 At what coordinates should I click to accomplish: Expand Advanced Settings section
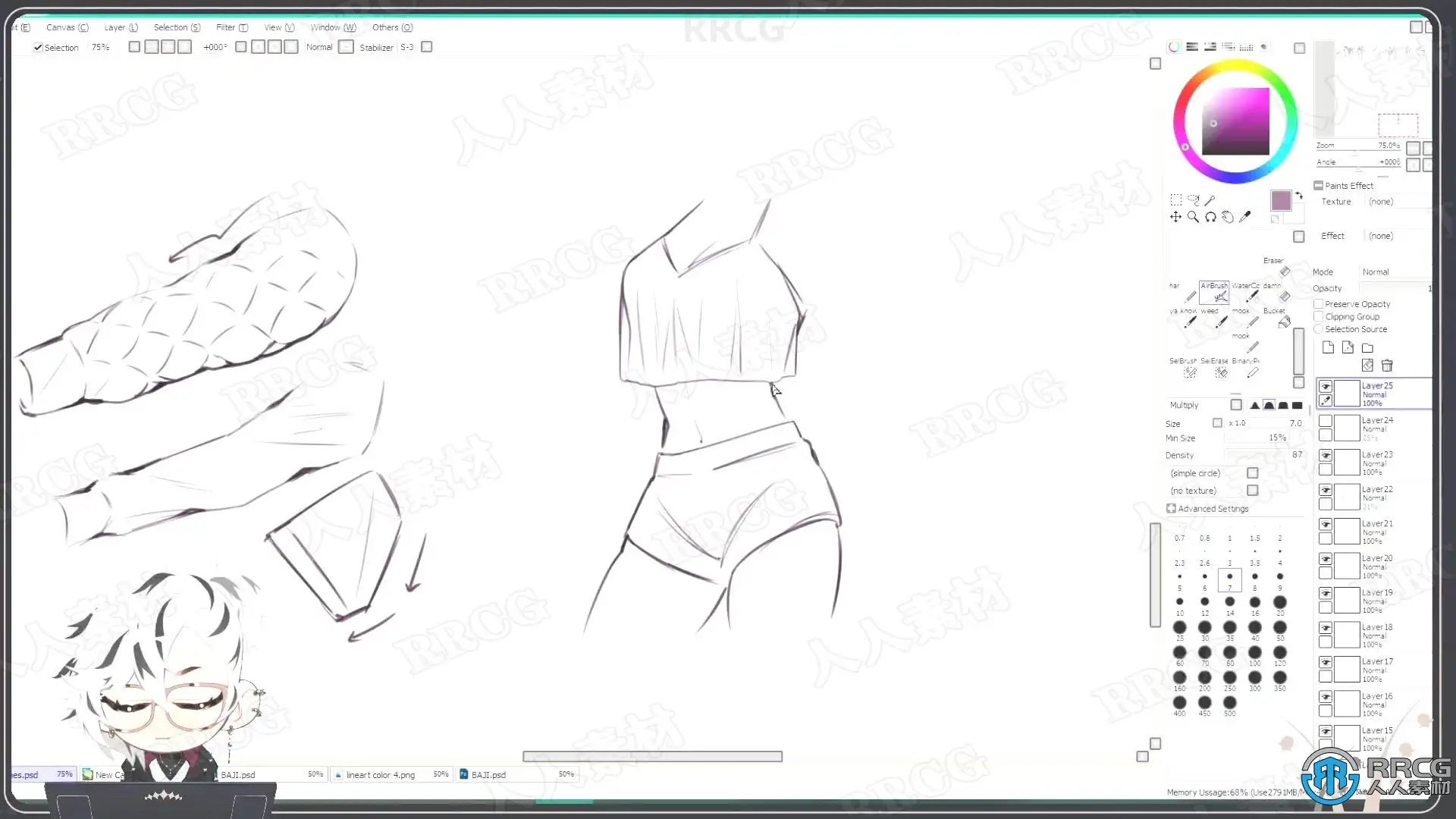pyautogui.click(x=1172, y=509)
